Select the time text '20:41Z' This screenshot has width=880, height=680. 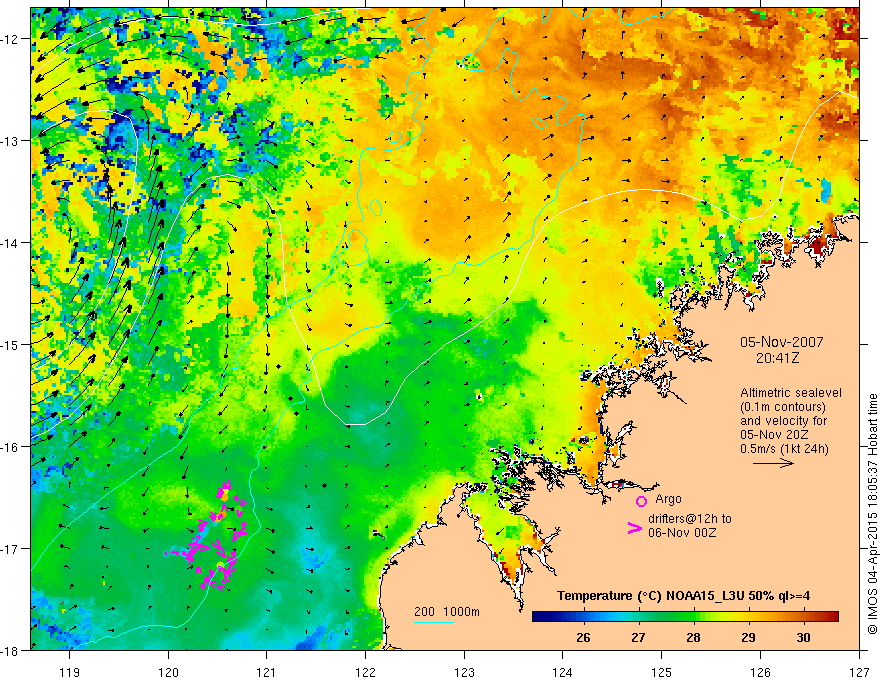(778, 357)
